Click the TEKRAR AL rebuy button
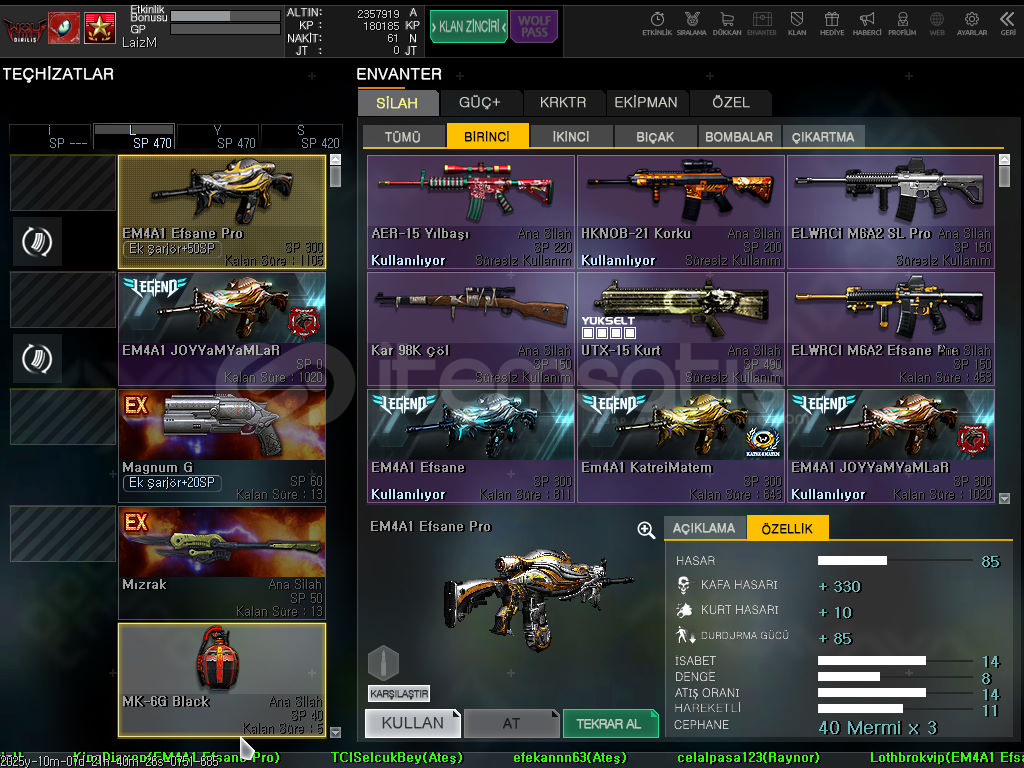The height and width of the screenshot is (768, 1024). [611, 723]
